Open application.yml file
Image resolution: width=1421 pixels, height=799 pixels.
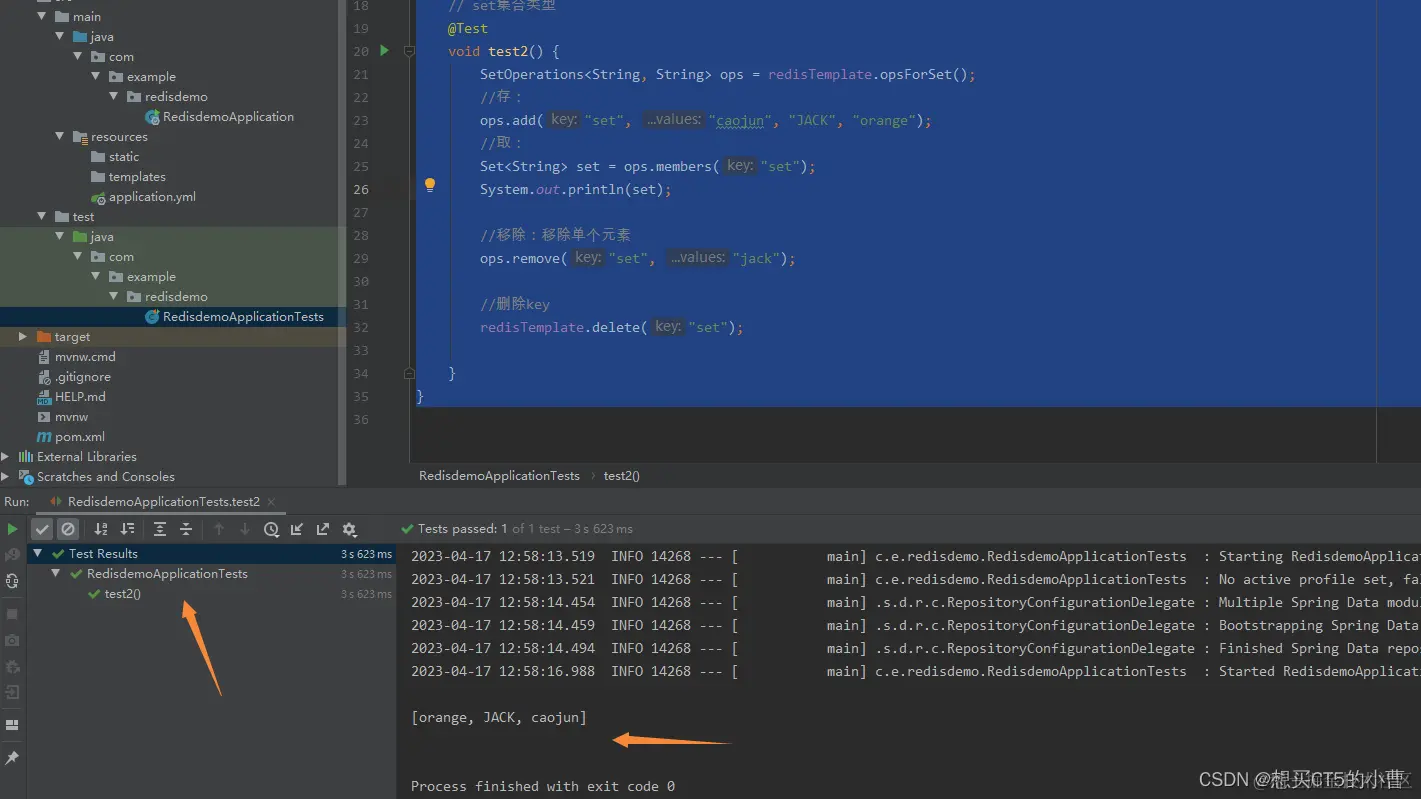(x=152, y=196)
